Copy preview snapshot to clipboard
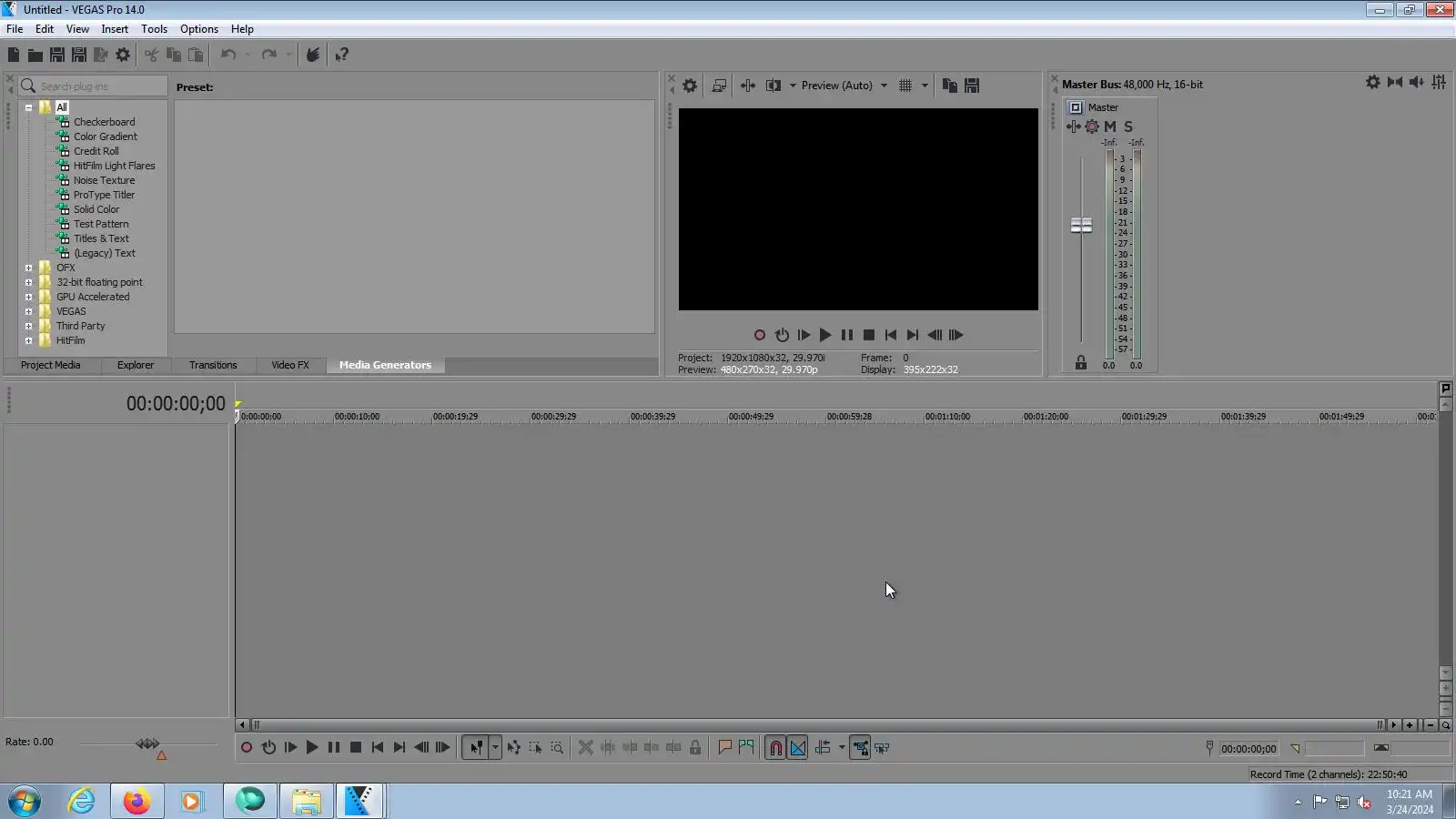The width and height of the screenshot is (1456, 819). pos(949,86)
